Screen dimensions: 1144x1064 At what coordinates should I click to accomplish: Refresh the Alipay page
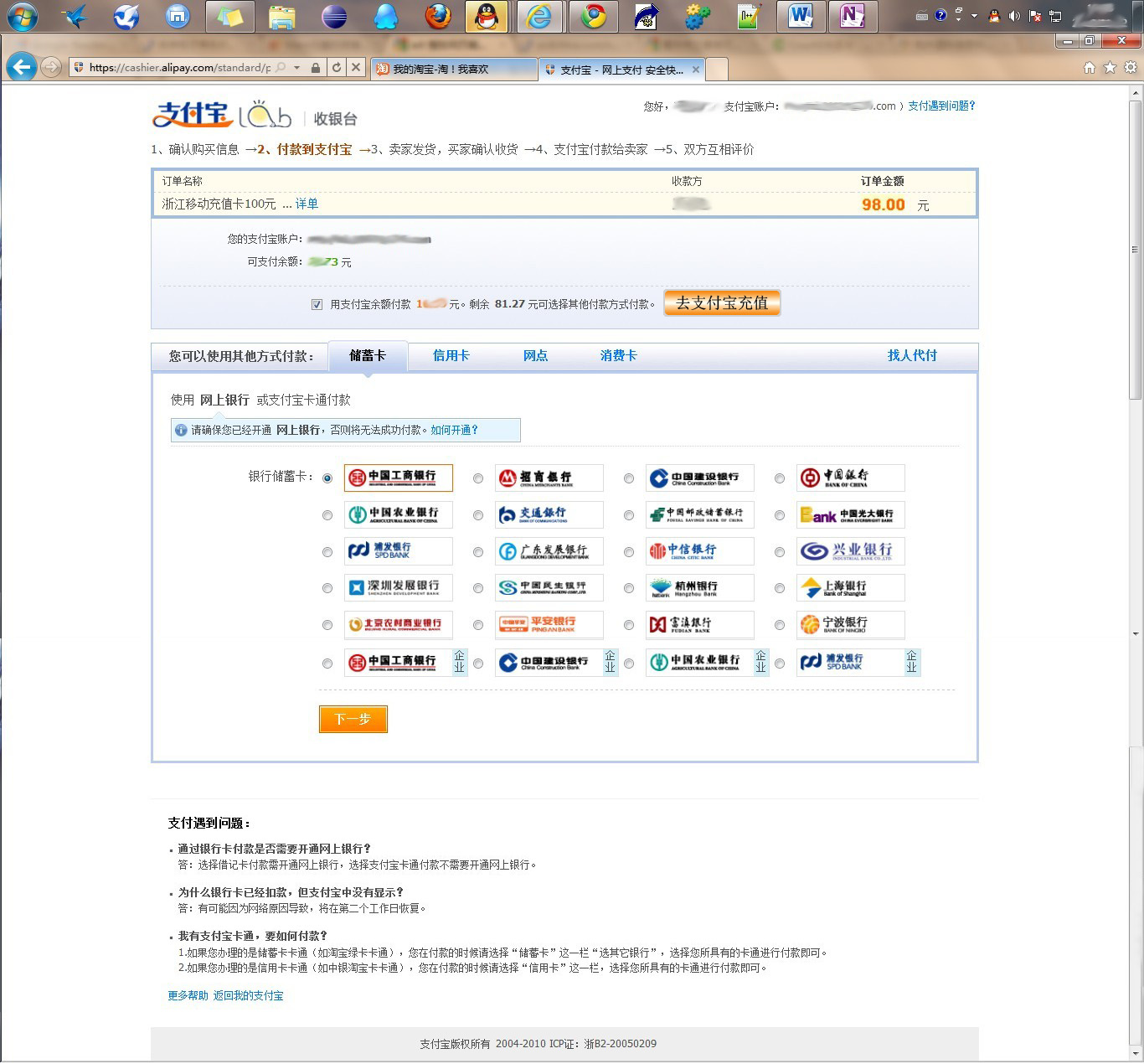pos(337,68)
